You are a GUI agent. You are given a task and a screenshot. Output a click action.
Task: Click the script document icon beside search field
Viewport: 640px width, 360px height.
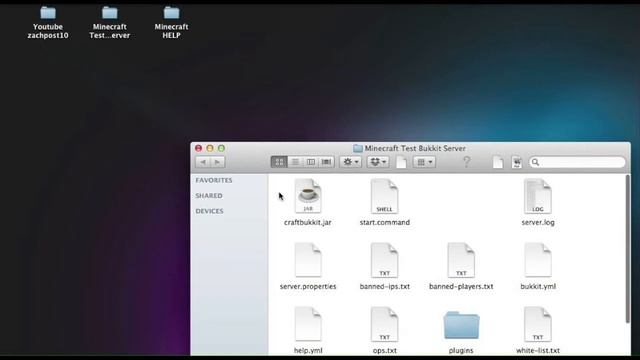tap(517, 162)
